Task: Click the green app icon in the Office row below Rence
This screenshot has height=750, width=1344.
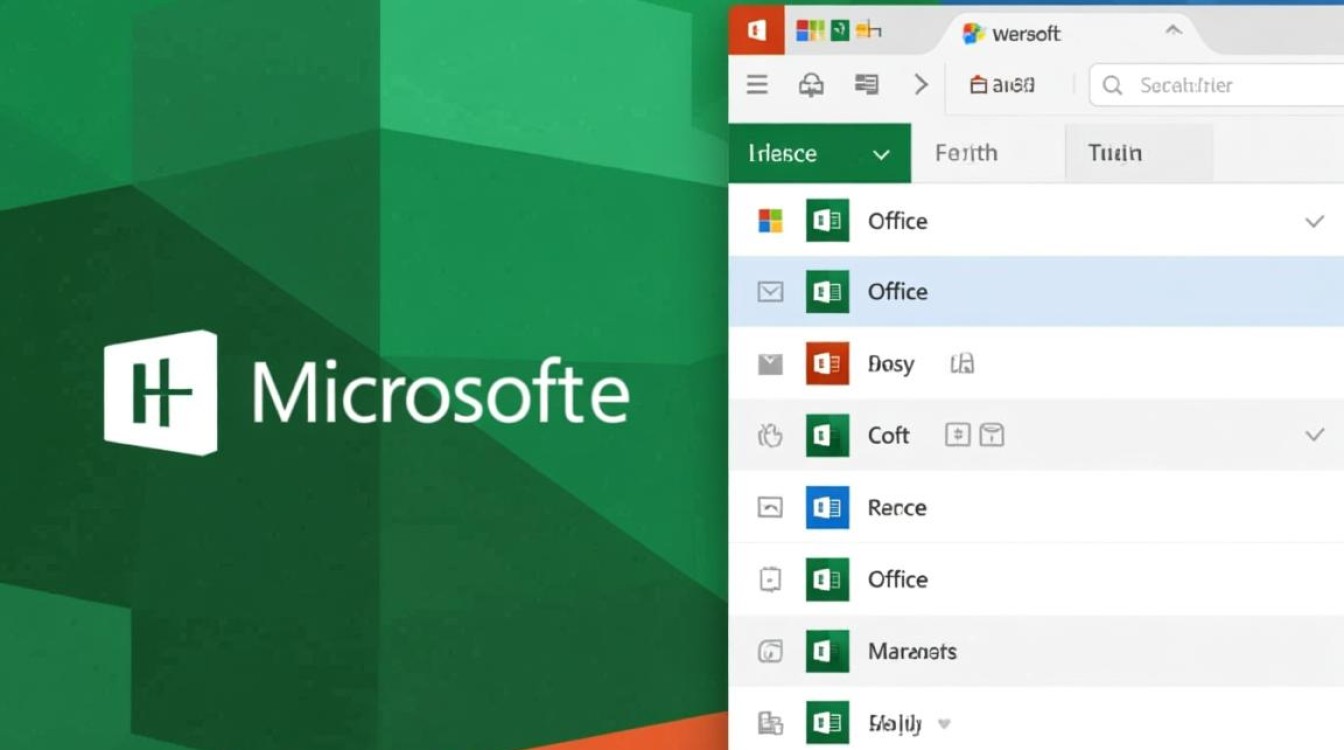Action: 827,580
